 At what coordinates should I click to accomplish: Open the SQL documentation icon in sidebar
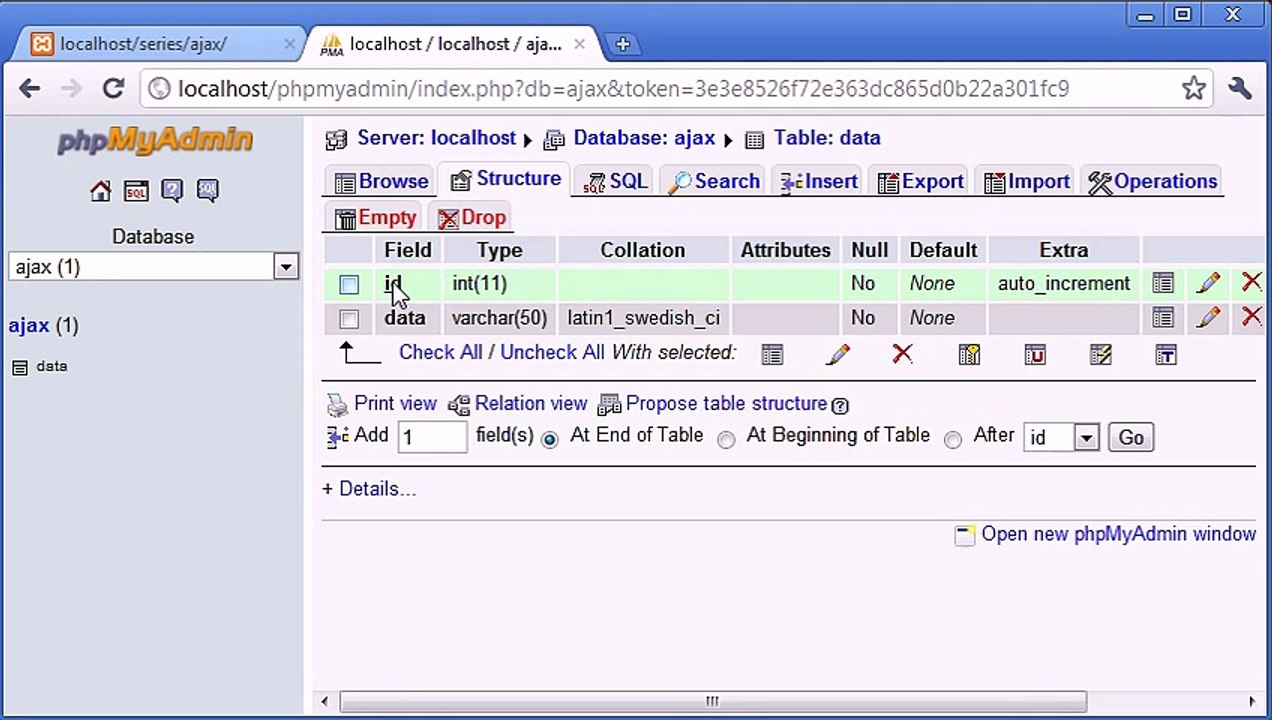(x=208, y=191)
